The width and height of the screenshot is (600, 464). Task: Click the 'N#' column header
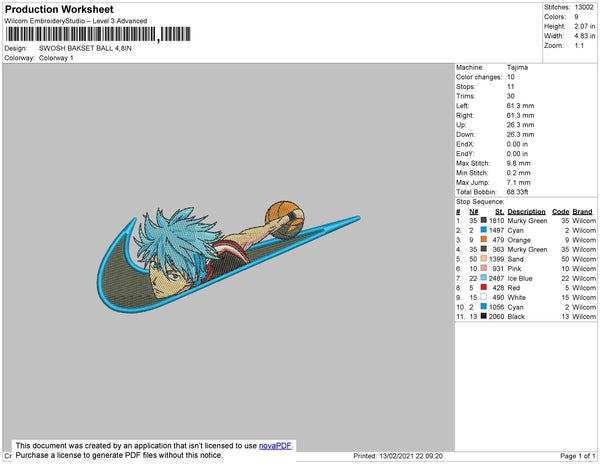474,212
